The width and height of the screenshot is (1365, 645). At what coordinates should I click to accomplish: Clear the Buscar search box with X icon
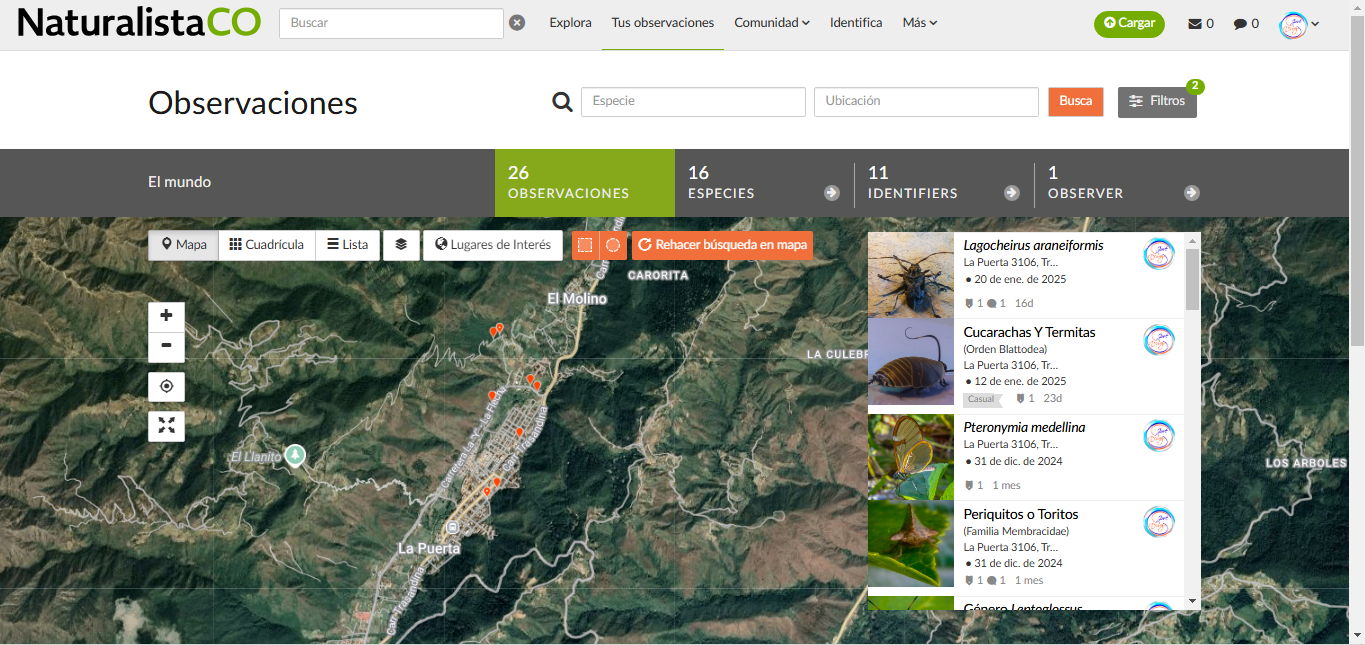point(517,23)
